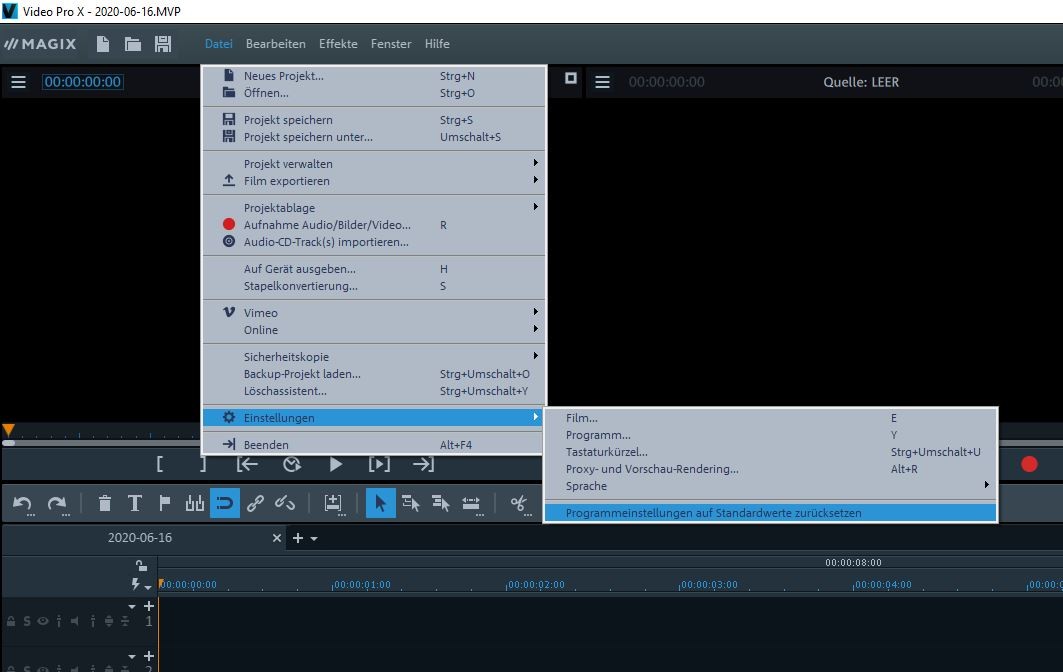Viewport: 1063px width, 672px height.
Task: Open the Title editor T icon
Action: 134,503
